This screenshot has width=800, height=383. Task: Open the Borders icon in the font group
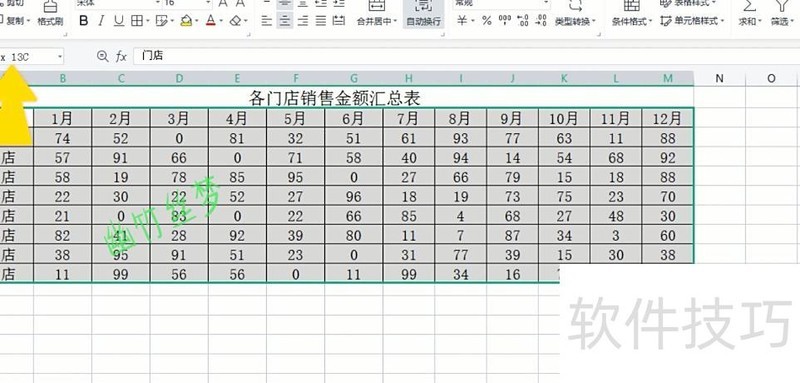click(x=136, y=21)
